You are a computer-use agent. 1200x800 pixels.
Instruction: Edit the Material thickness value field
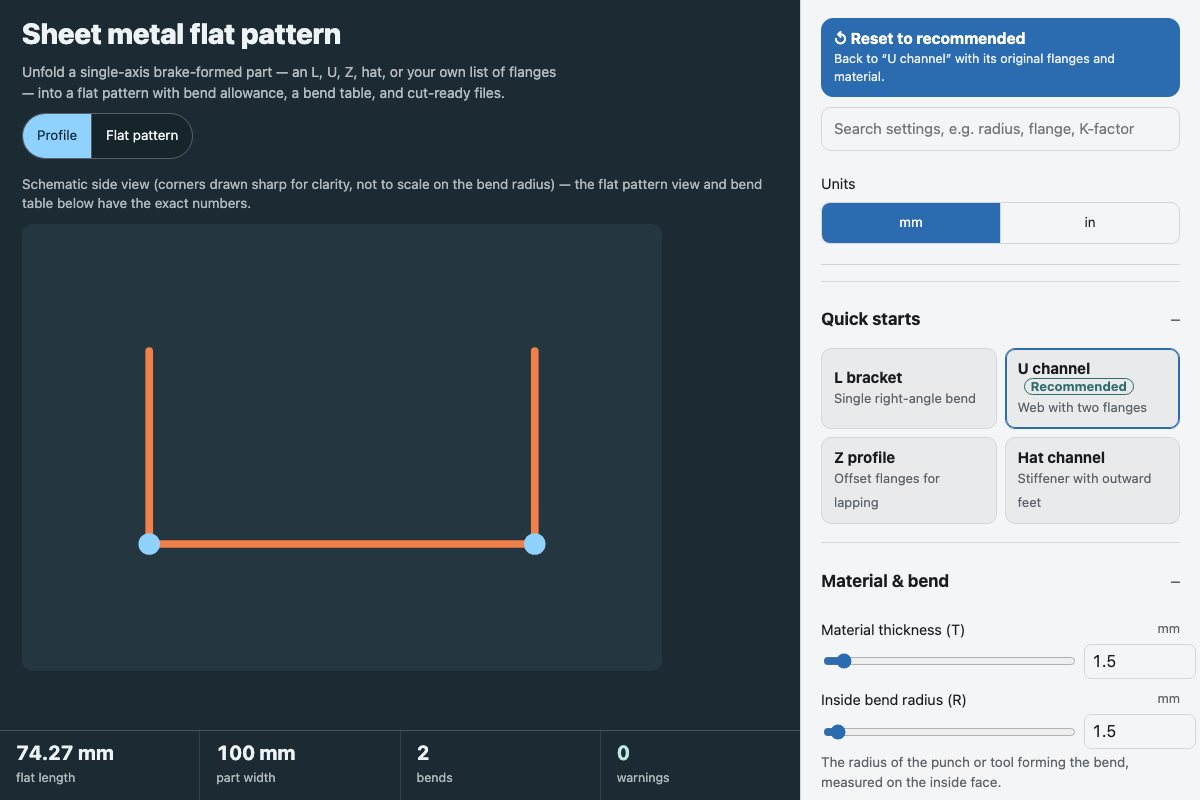pyautogui.click(x=1139, y=661)
